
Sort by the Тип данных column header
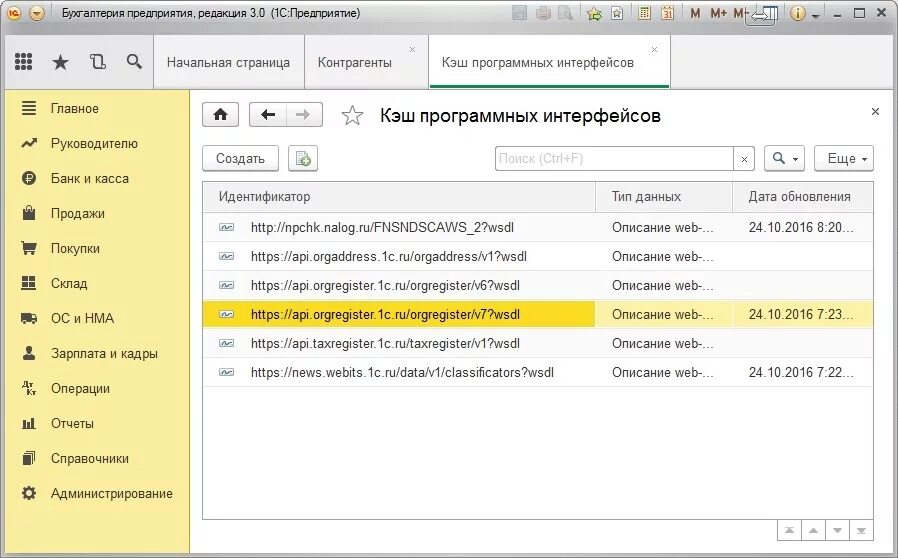[664, 197]
